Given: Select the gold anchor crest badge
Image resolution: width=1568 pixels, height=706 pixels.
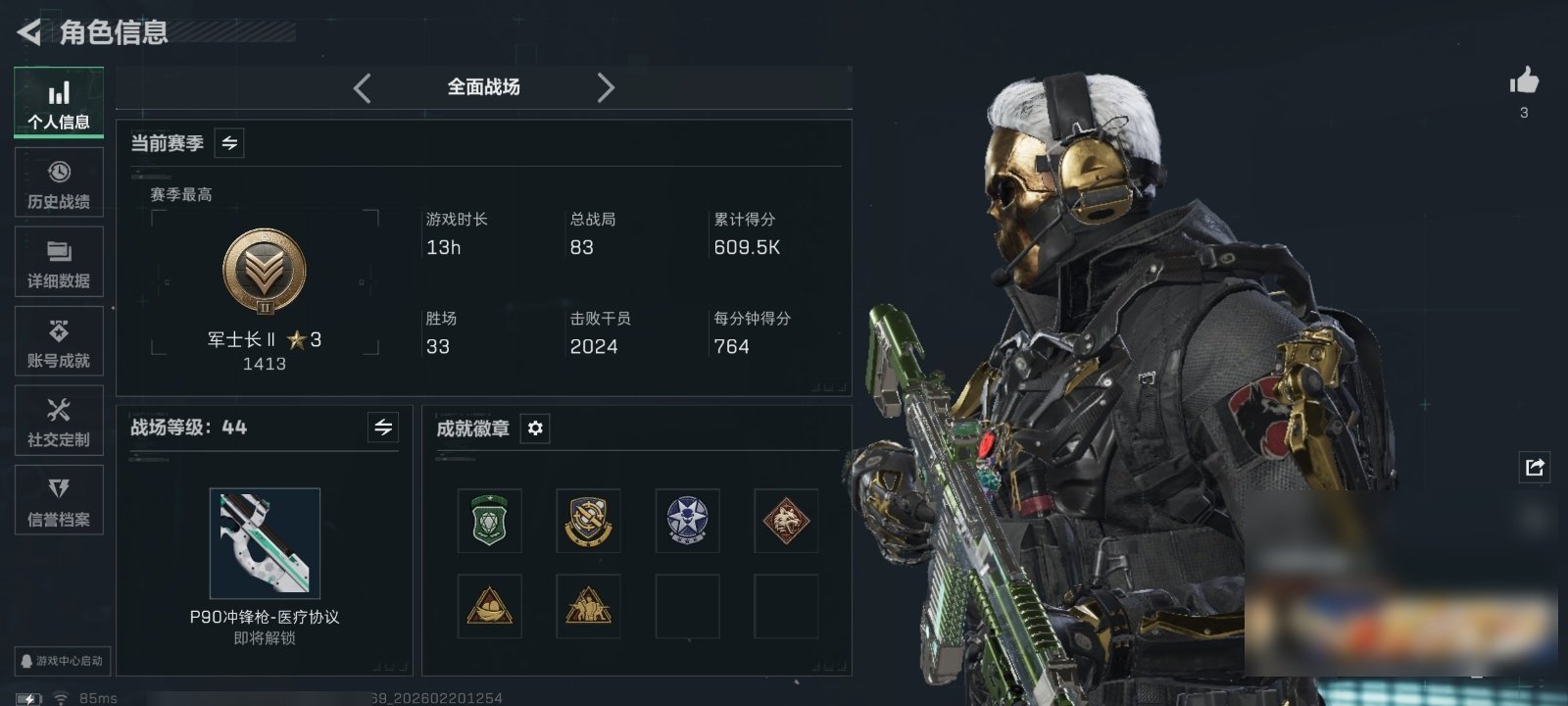Looking at the screenshot, I should click(x=588, y=521).
